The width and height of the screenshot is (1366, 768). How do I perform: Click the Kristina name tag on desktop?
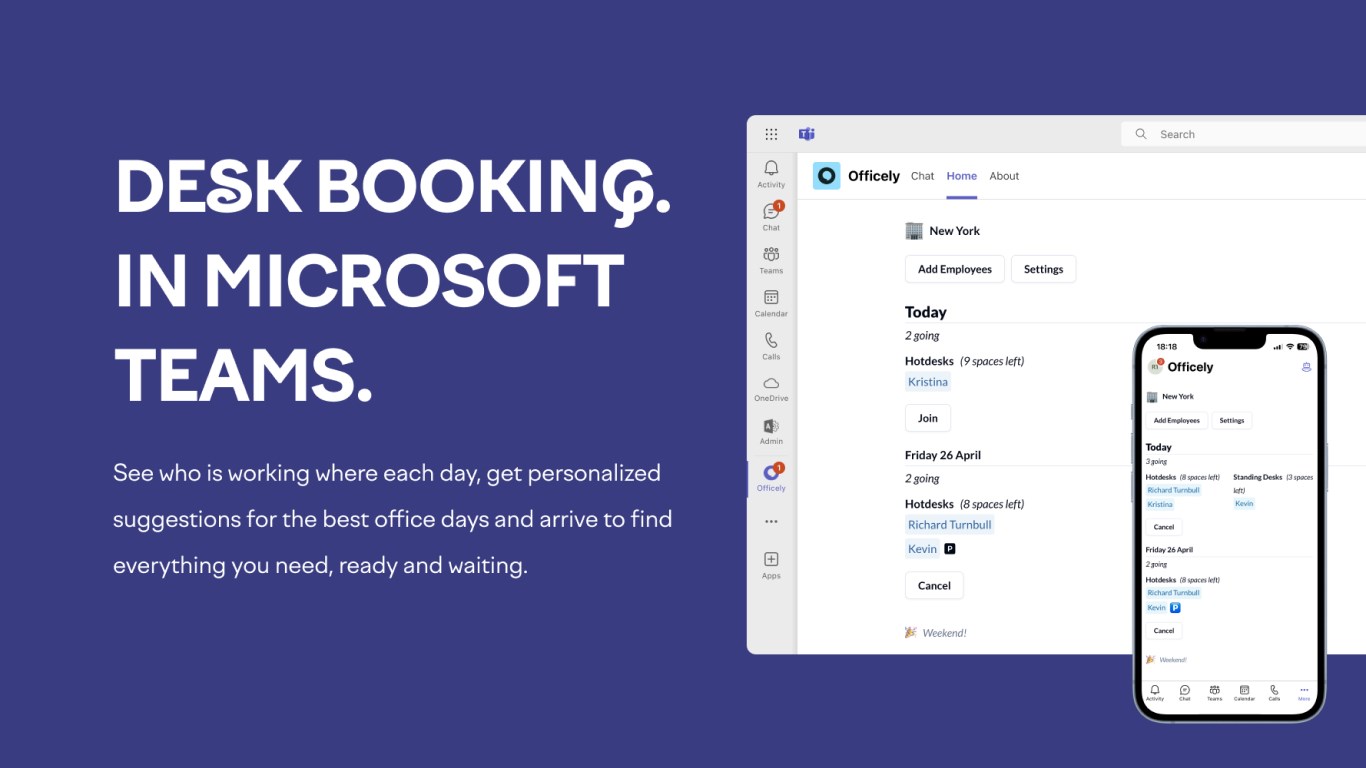click(928, 382)
